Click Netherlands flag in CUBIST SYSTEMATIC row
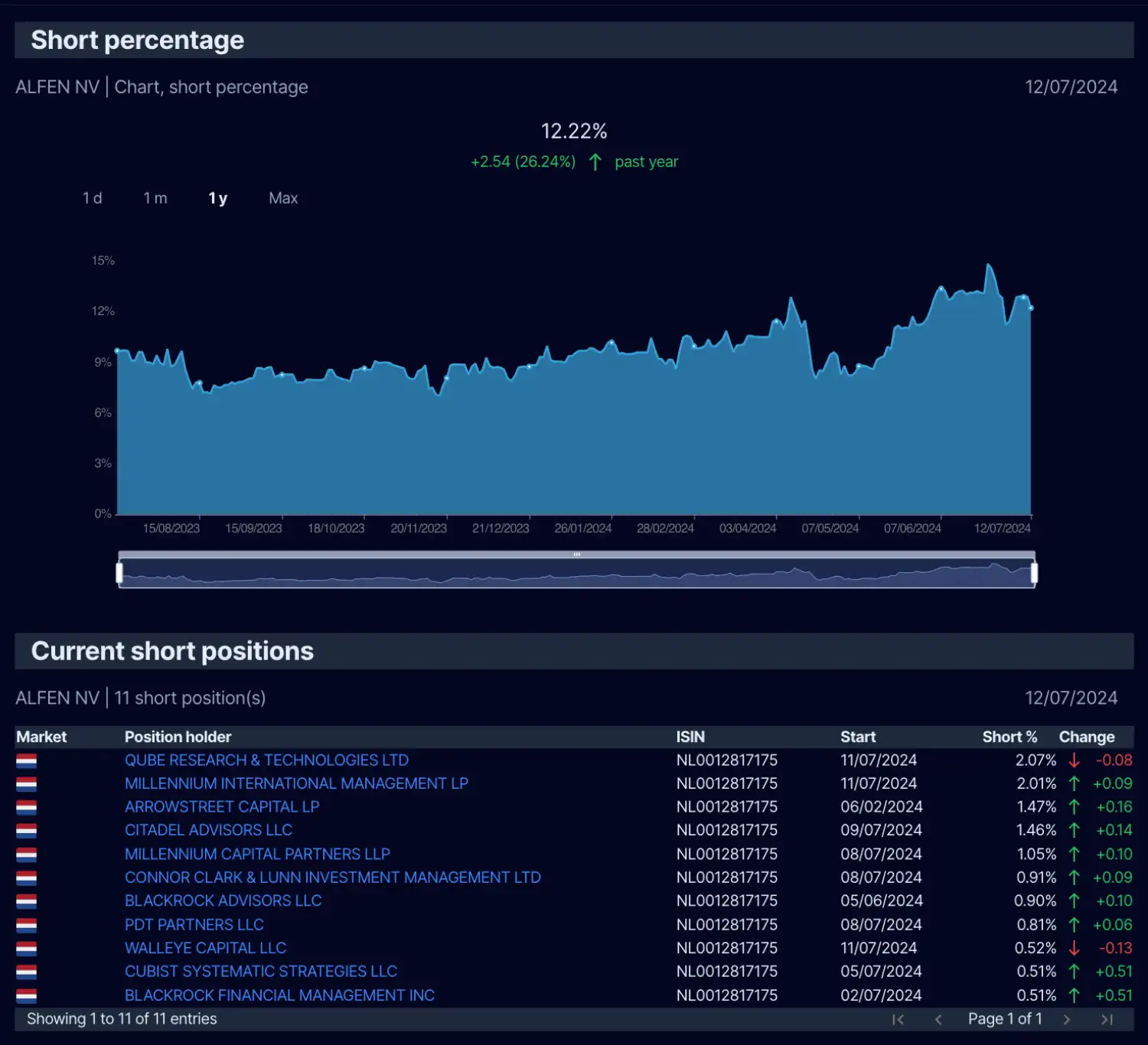This screenshot has width=1148, height=1045. pos(26,972)
